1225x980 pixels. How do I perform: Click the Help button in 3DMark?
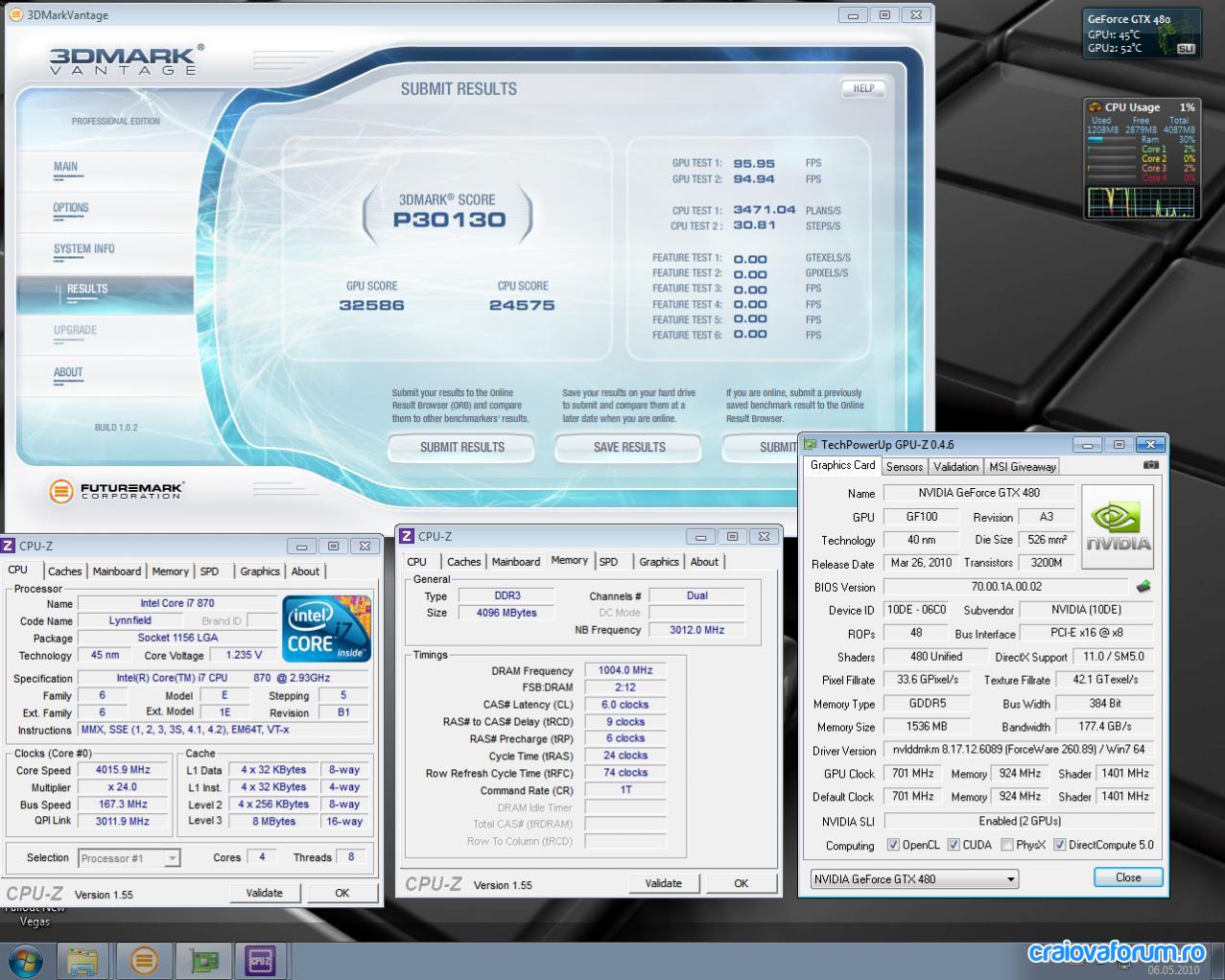(x=863, y=88)
